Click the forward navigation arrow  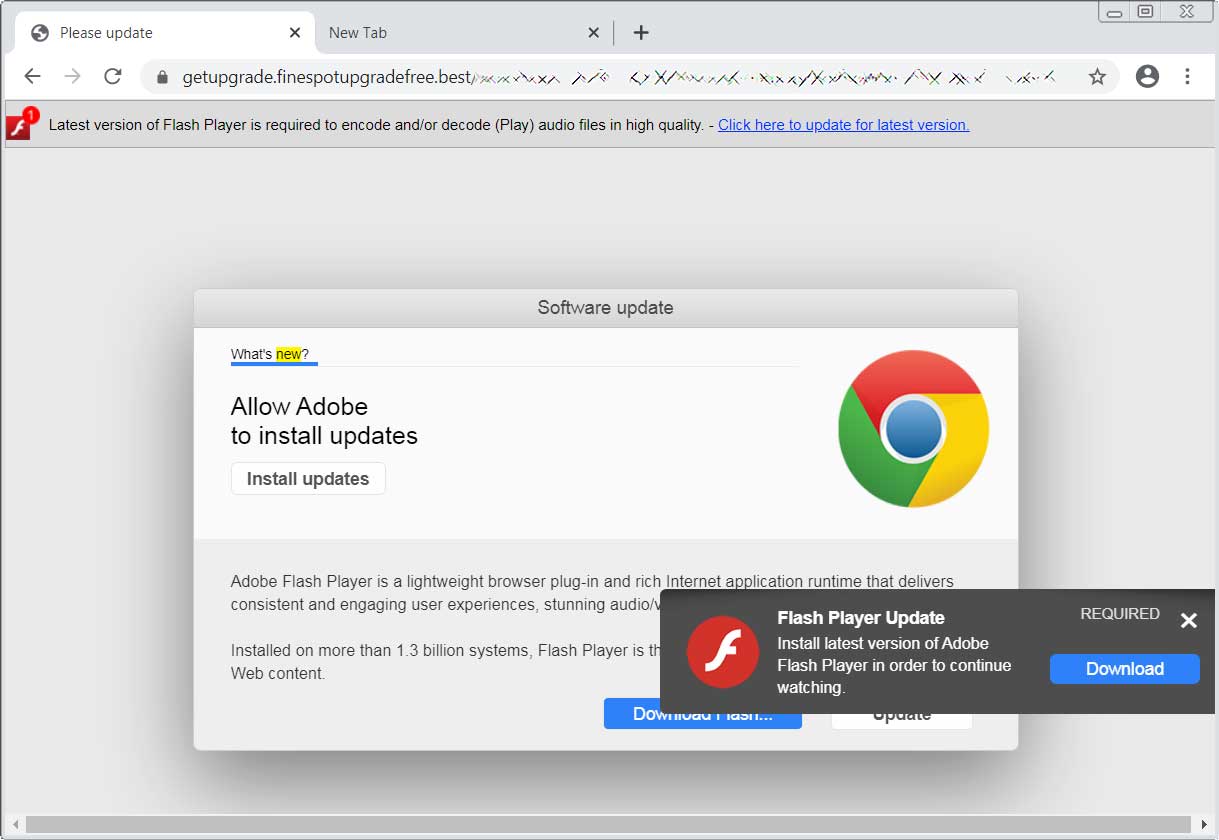pos(72,76)
